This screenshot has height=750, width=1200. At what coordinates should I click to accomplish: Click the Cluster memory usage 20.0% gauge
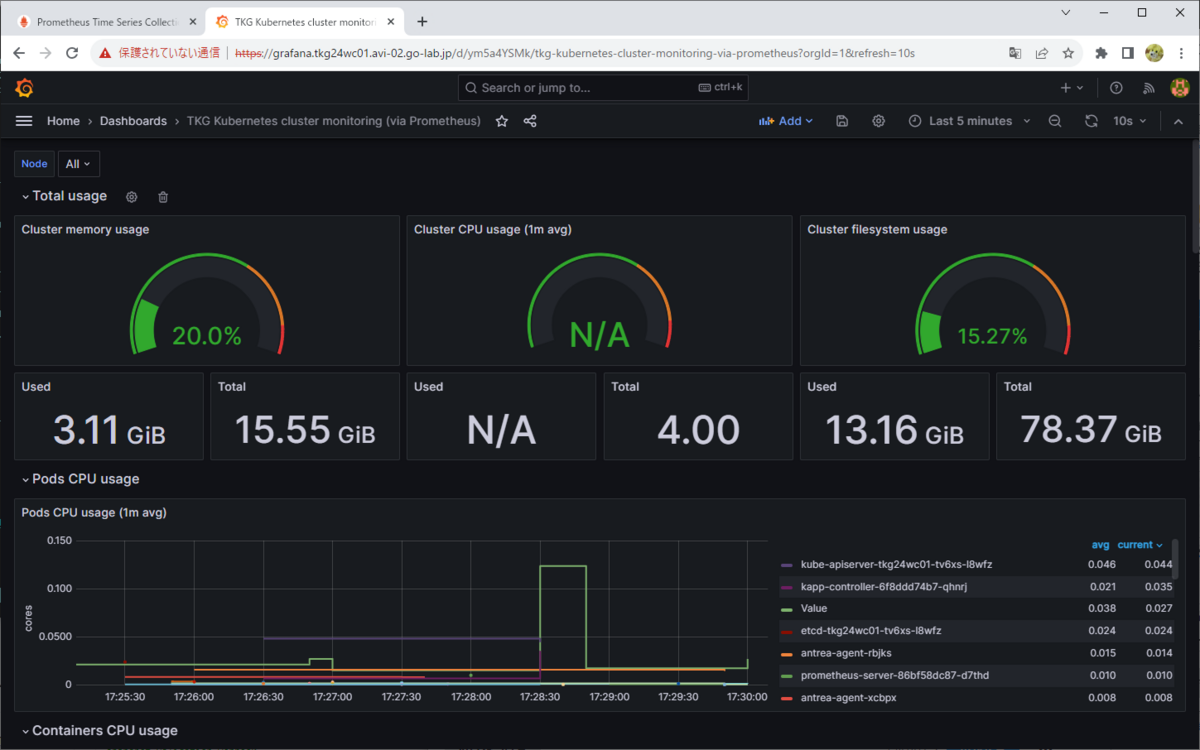coord(207,305)
